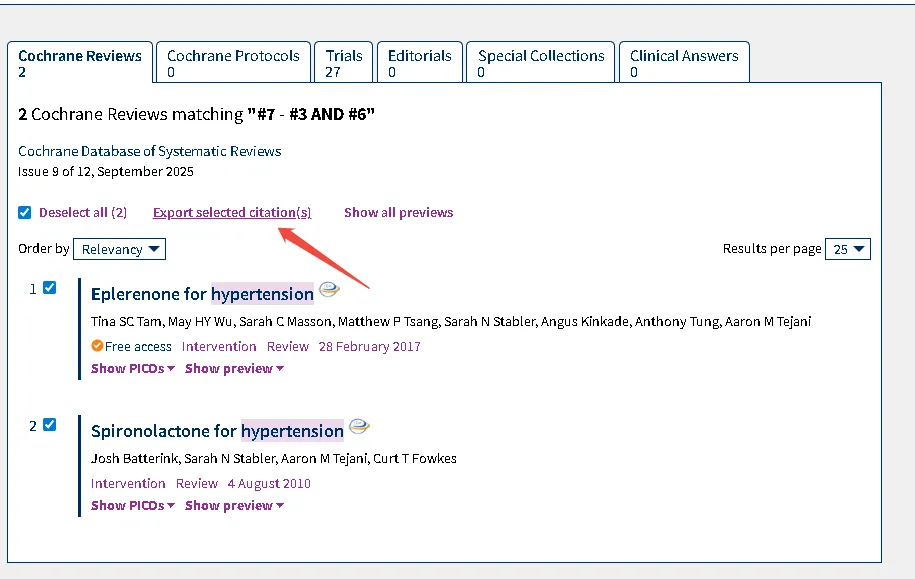
Task: Open the Spironolactone for hypertension review title
Action: 217,431
